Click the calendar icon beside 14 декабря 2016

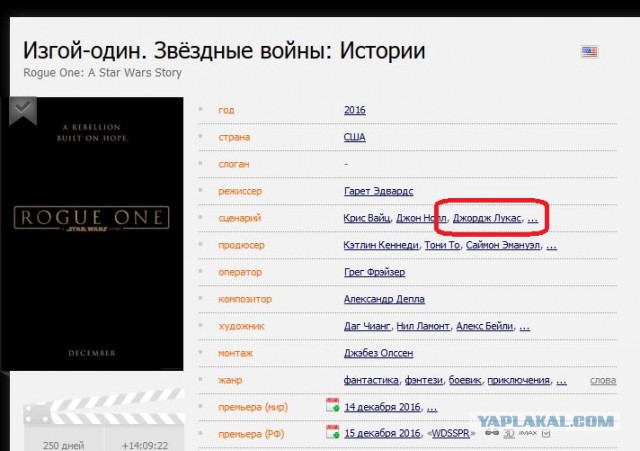[x=332, y=405]
